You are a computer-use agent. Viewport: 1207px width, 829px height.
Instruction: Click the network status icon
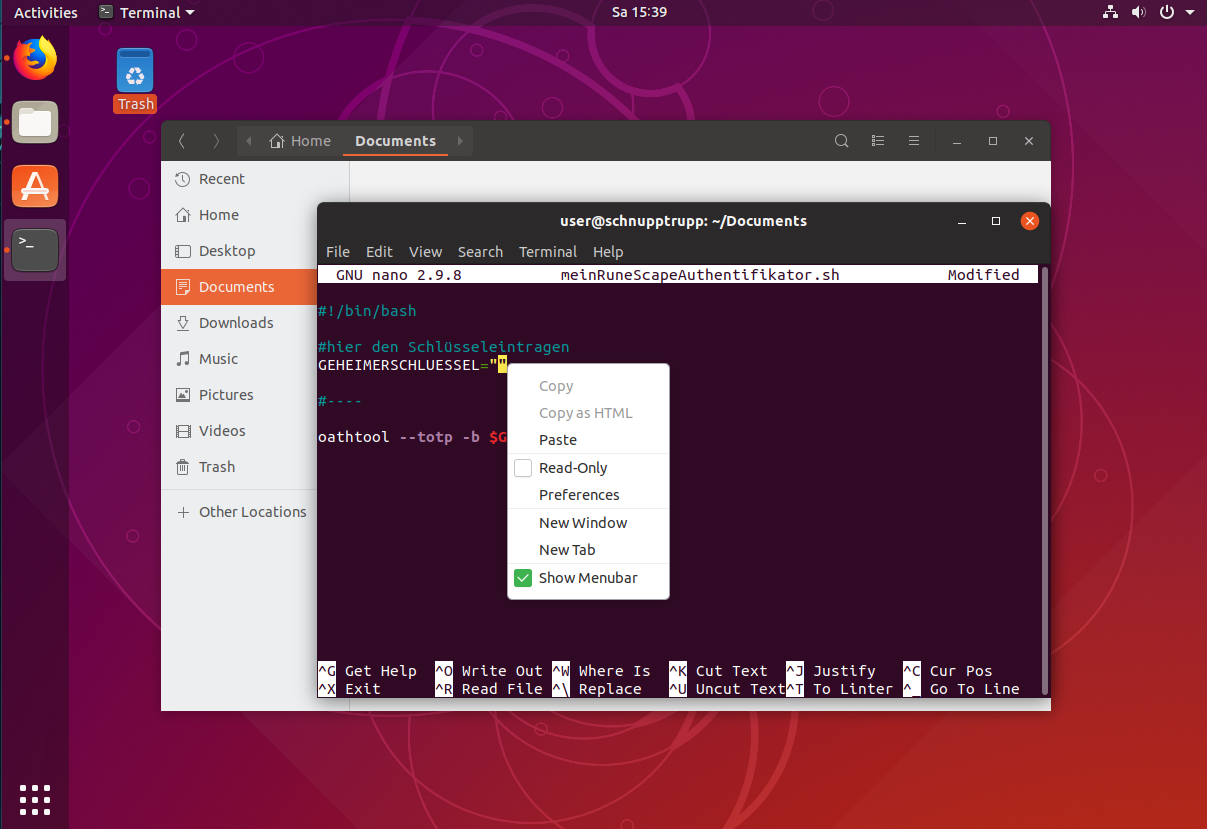click(1110, 13)
